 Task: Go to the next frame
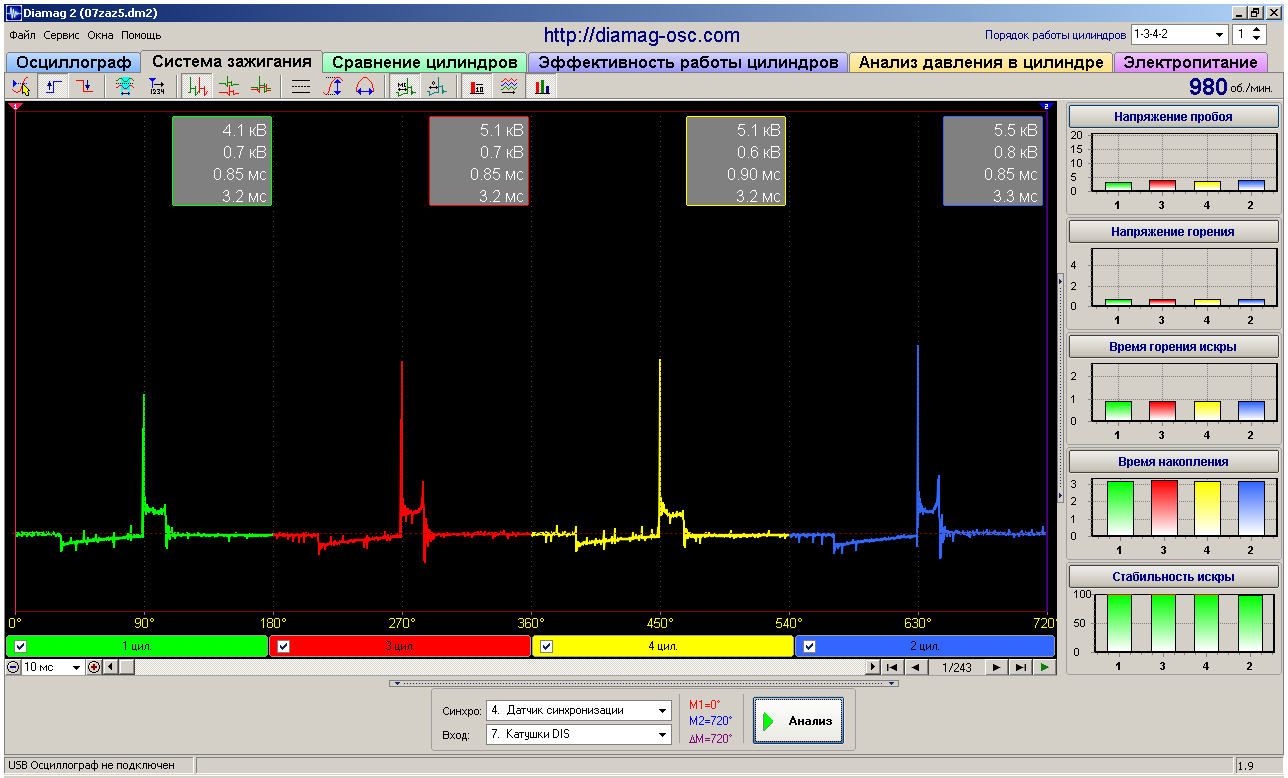997,667
